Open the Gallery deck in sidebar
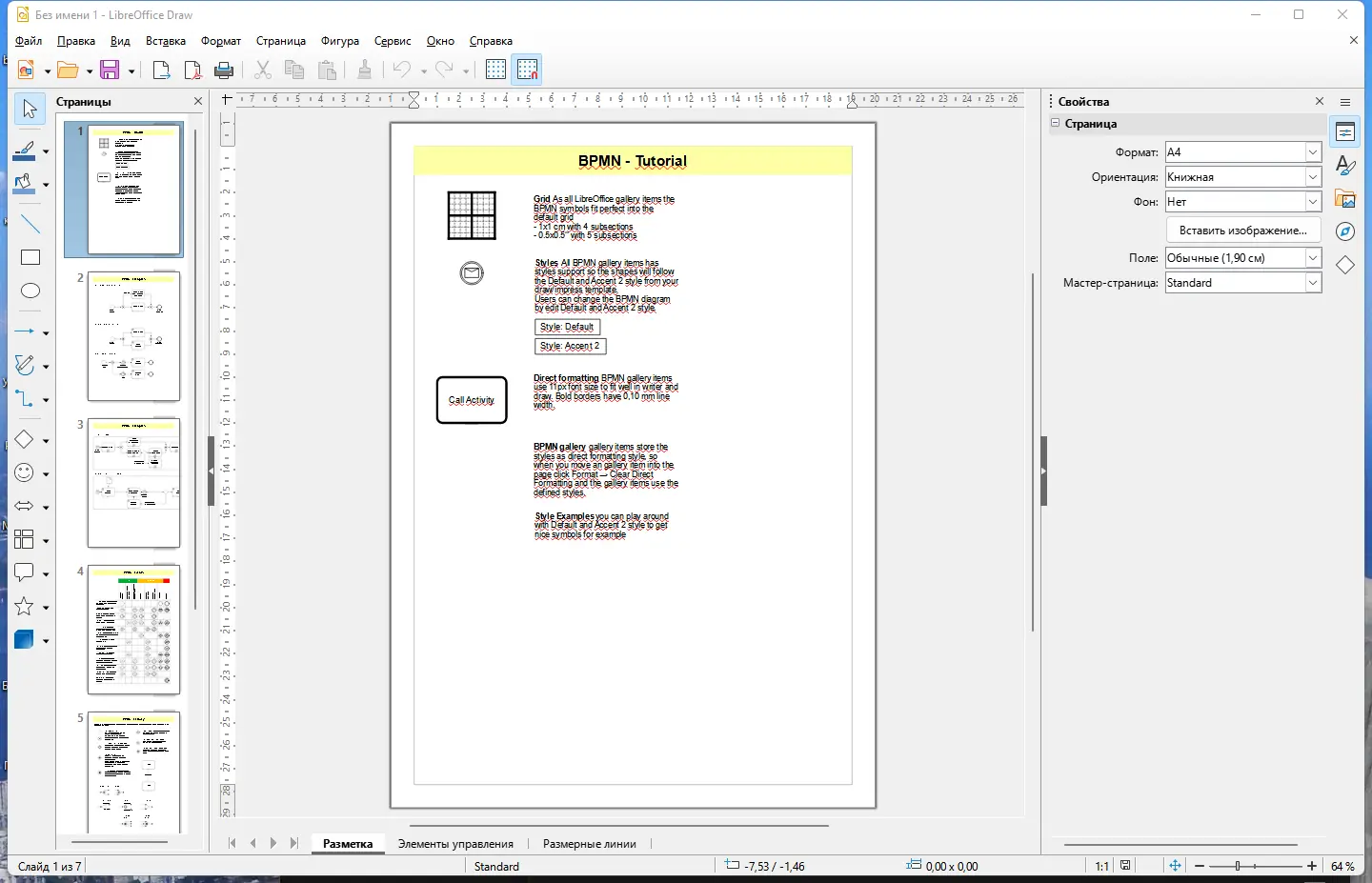 [1345, 199]
